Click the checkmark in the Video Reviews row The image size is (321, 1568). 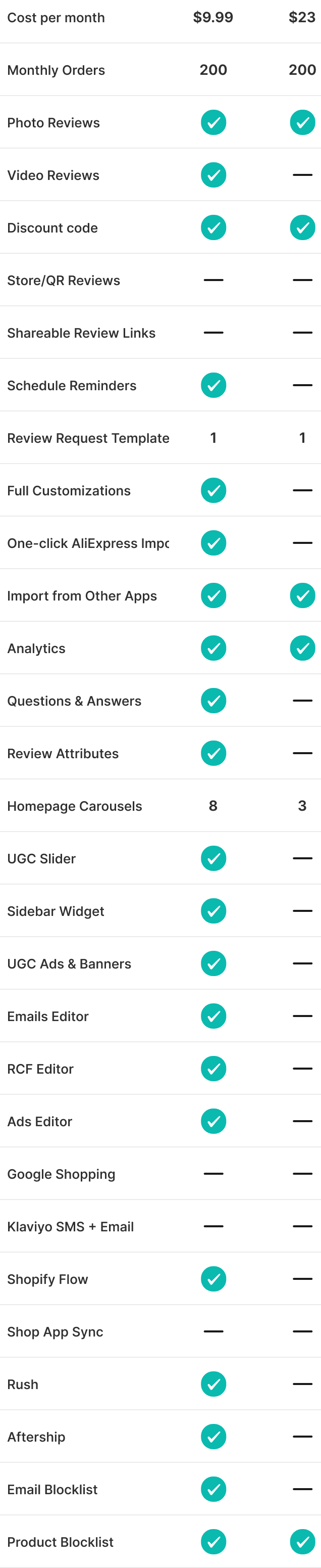click(x=213, y=175)
